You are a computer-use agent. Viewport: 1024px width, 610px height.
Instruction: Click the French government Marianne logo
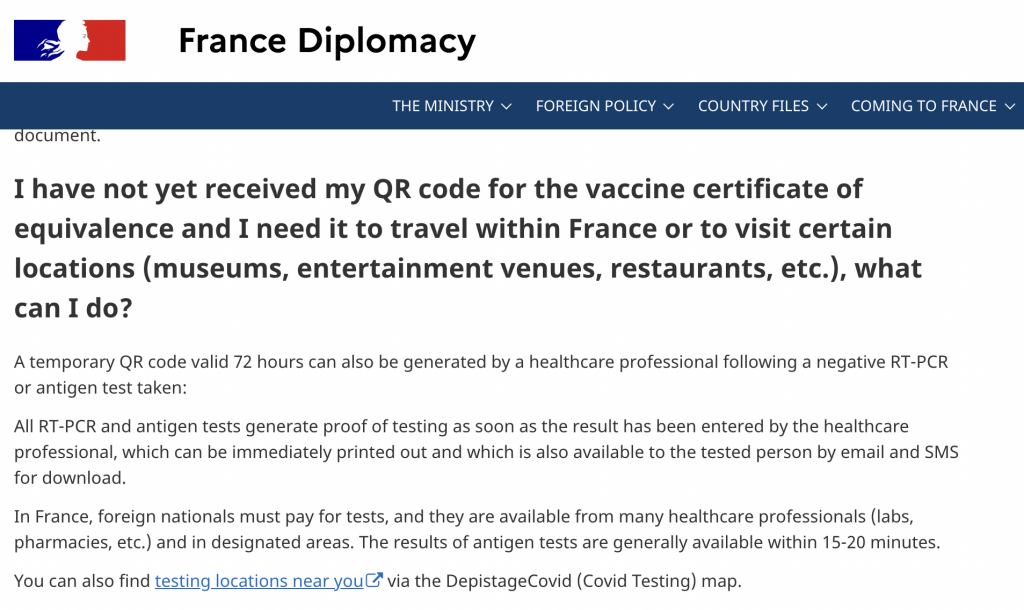pos(70,40)
